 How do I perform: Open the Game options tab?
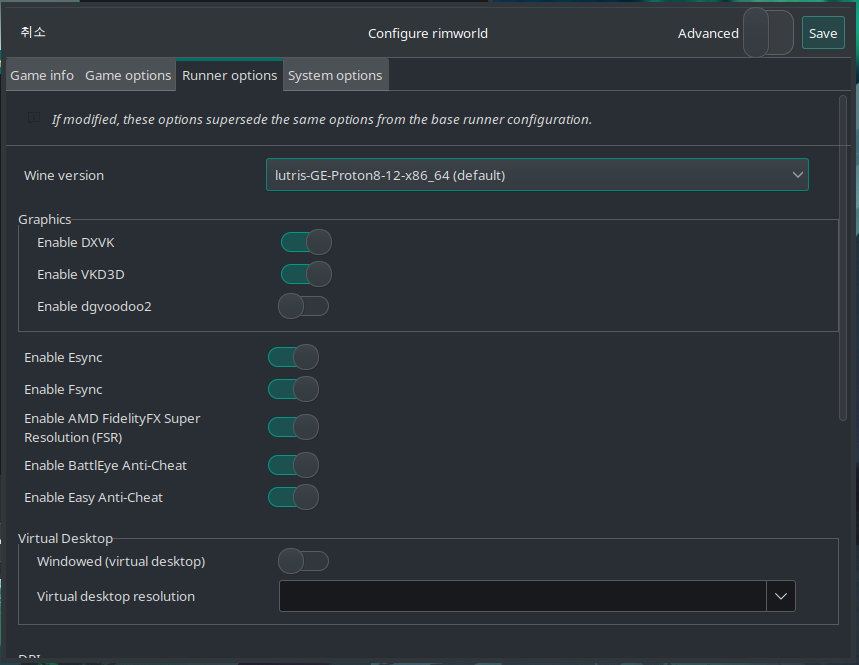pyautogui.click(x=128, y=75)
